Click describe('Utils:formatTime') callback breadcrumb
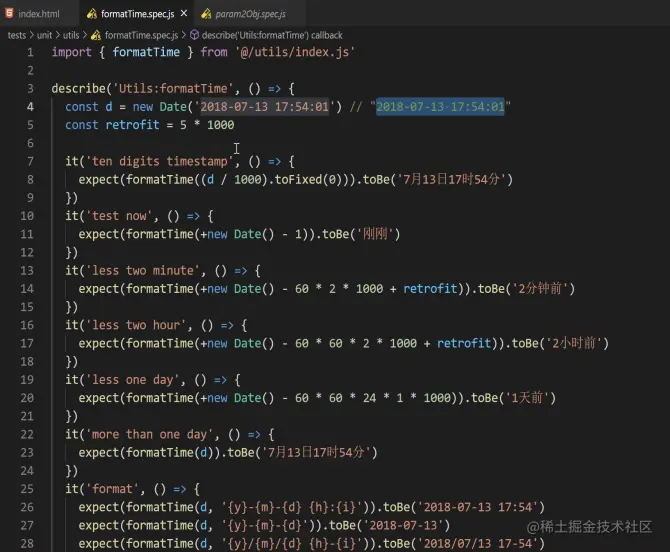 272,35
